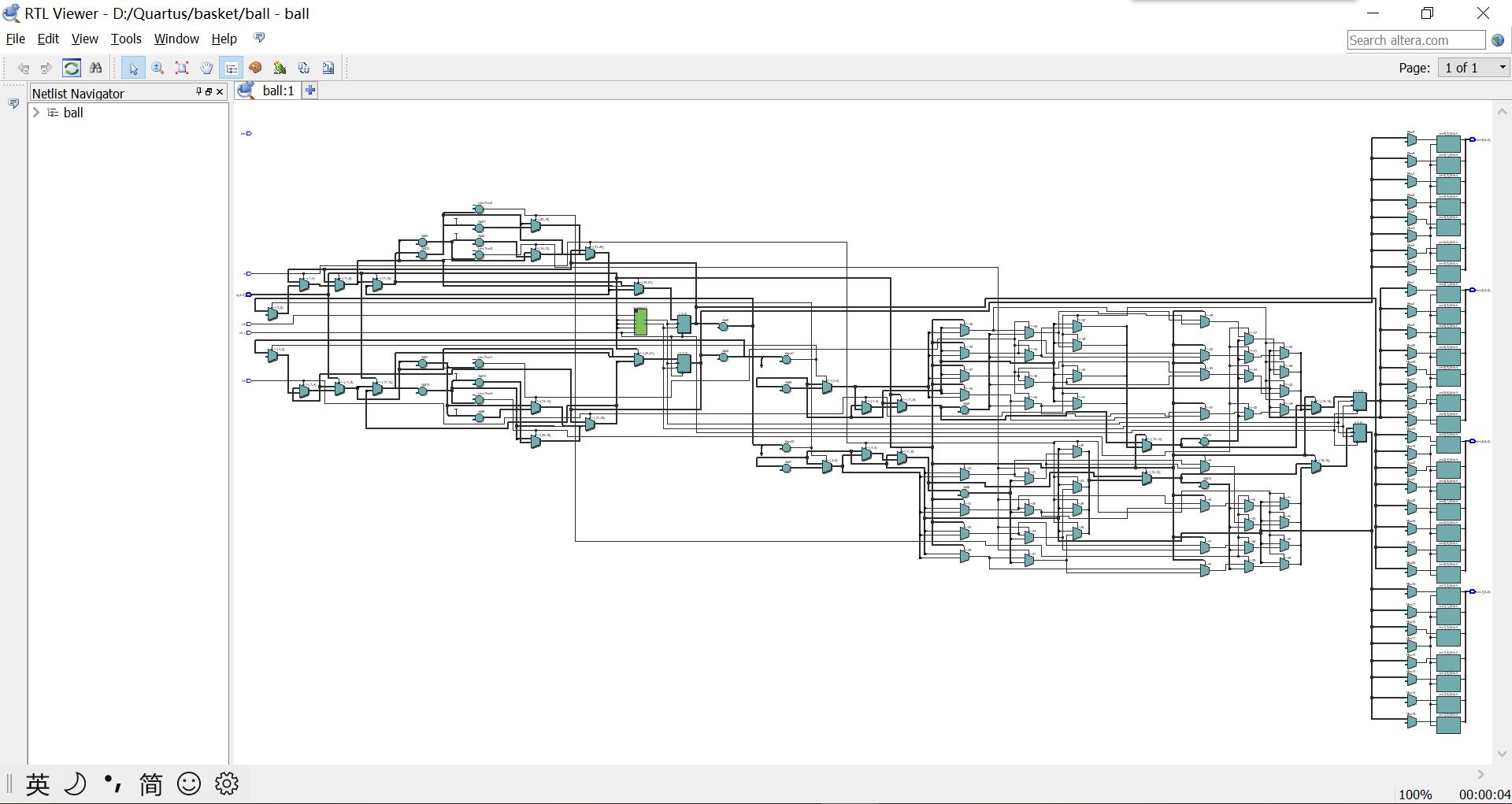
Task: Click the vertical scrollbar down arrow
Action: (x=1502, y=754)
